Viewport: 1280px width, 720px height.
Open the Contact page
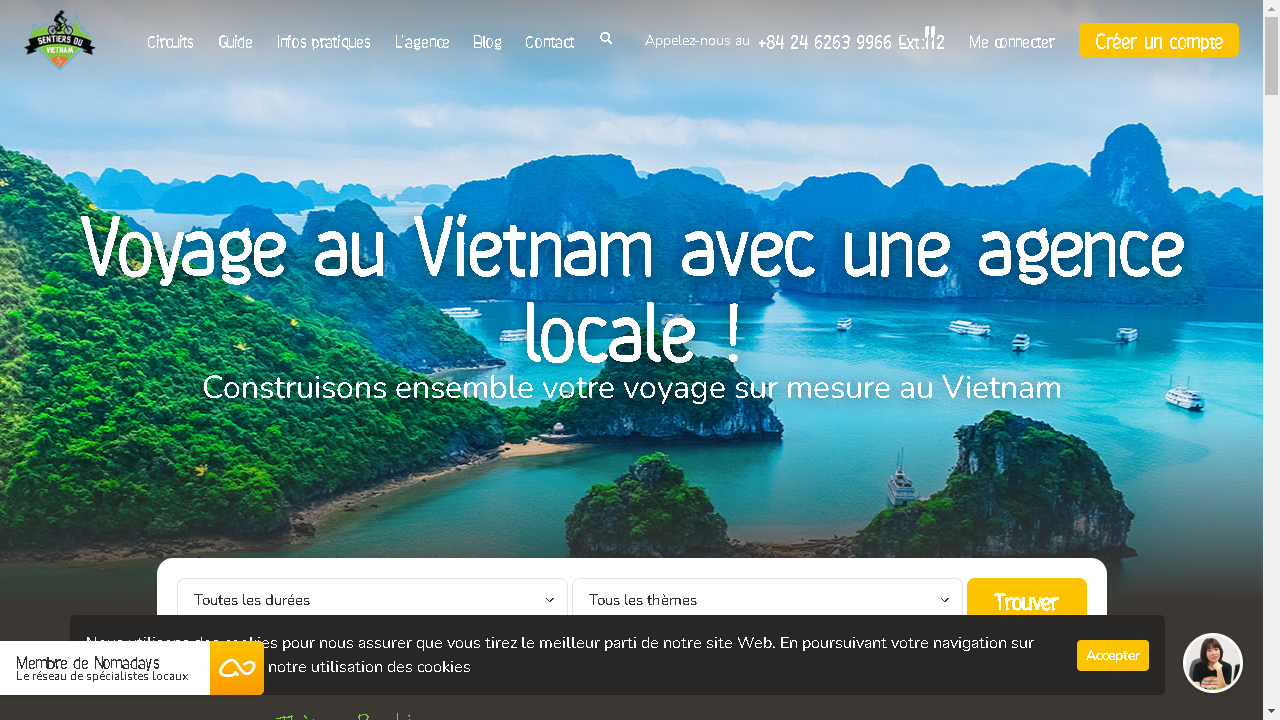(549, 42)
